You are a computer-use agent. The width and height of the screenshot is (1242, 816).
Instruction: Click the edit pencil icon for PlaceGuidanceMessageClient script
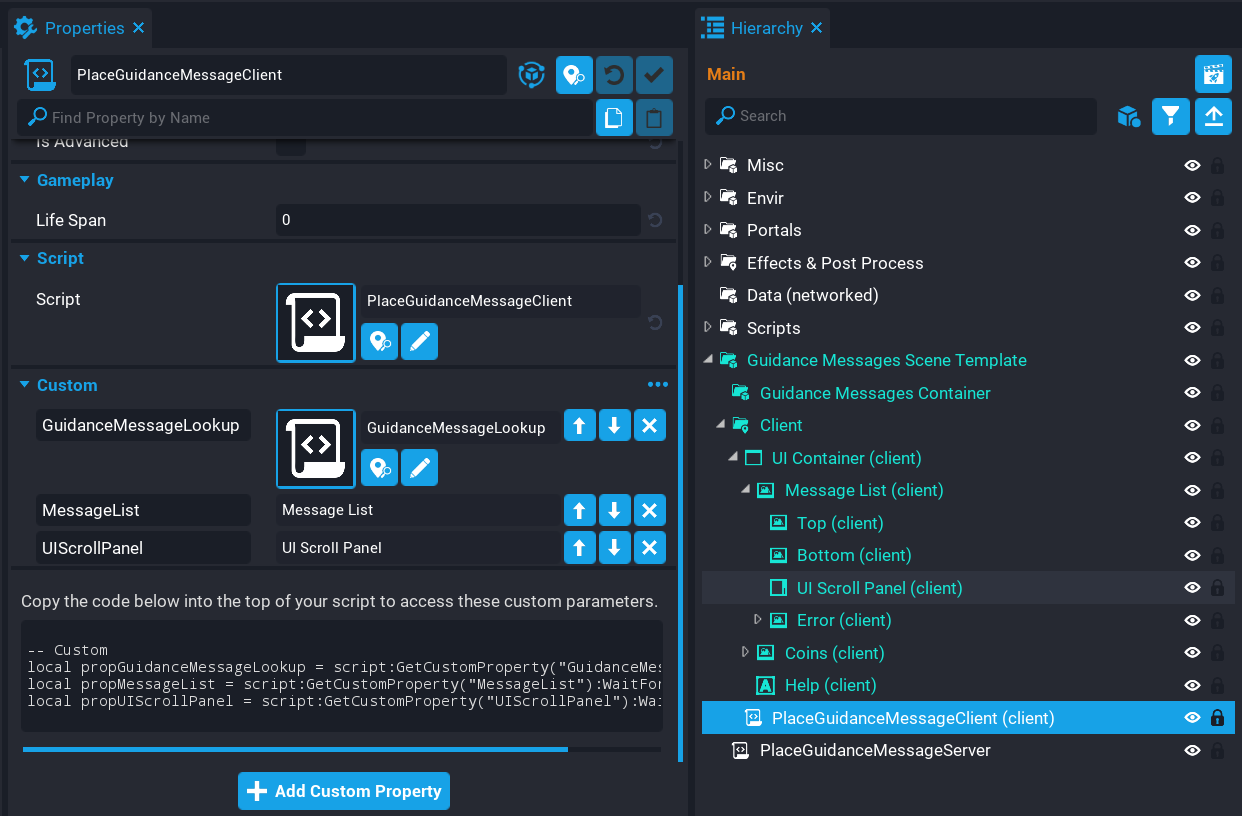(x=419, y=342)
